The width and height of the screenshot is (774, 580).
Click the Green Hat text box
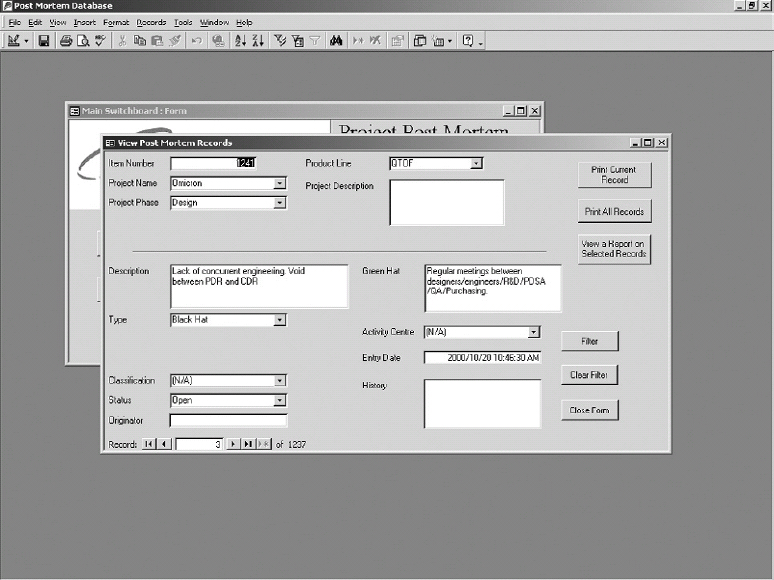[x=493, y=288]
